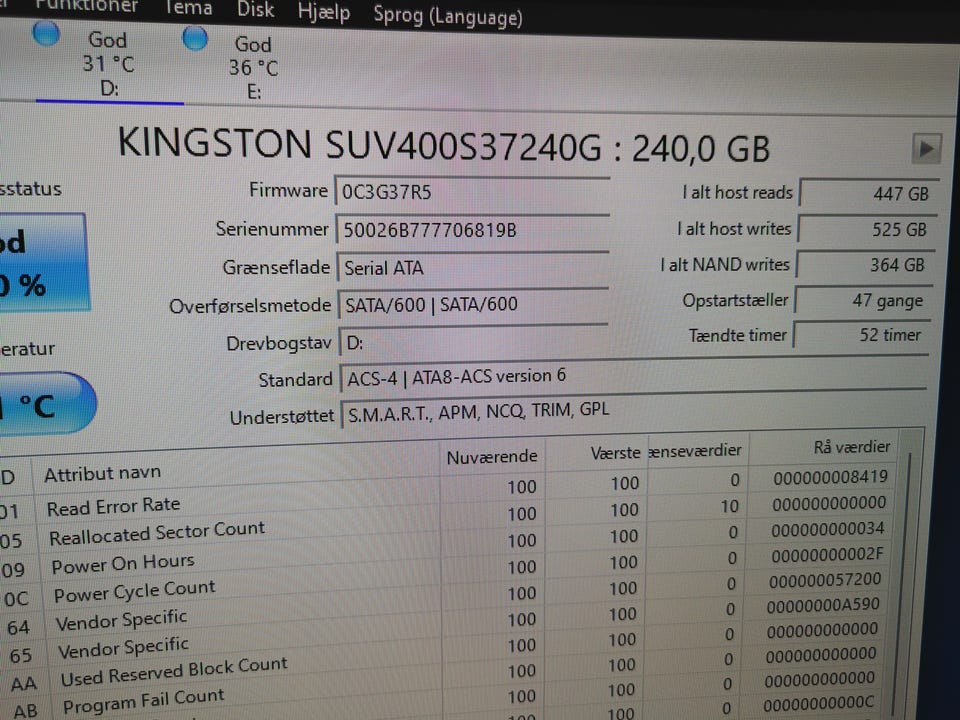This screenshot has height=720, width=960.
Task: Click raw value 000000008419
Action: pos(830,477)
